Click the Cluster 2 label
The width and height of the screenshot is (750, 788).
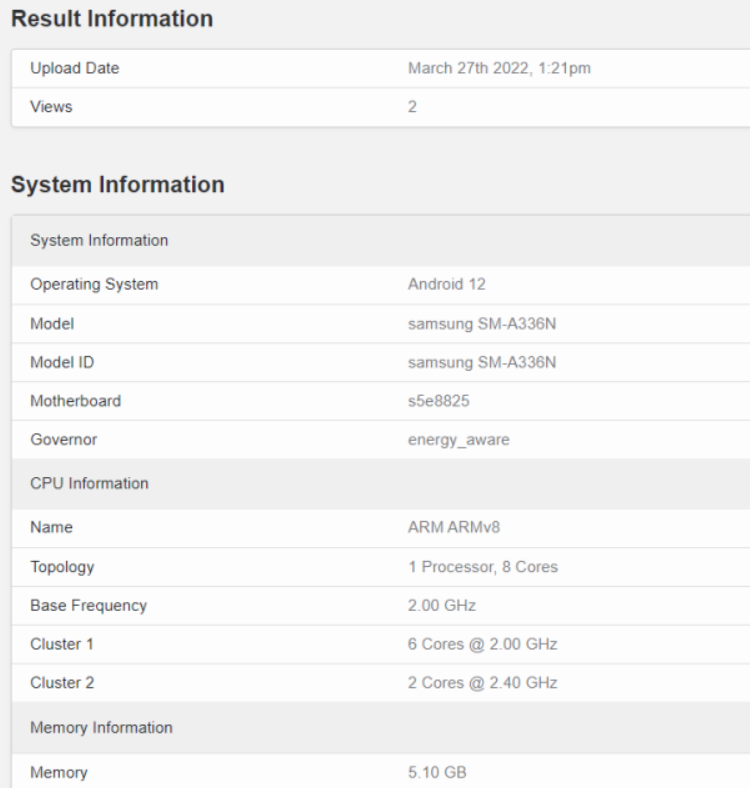pos(62,682)
